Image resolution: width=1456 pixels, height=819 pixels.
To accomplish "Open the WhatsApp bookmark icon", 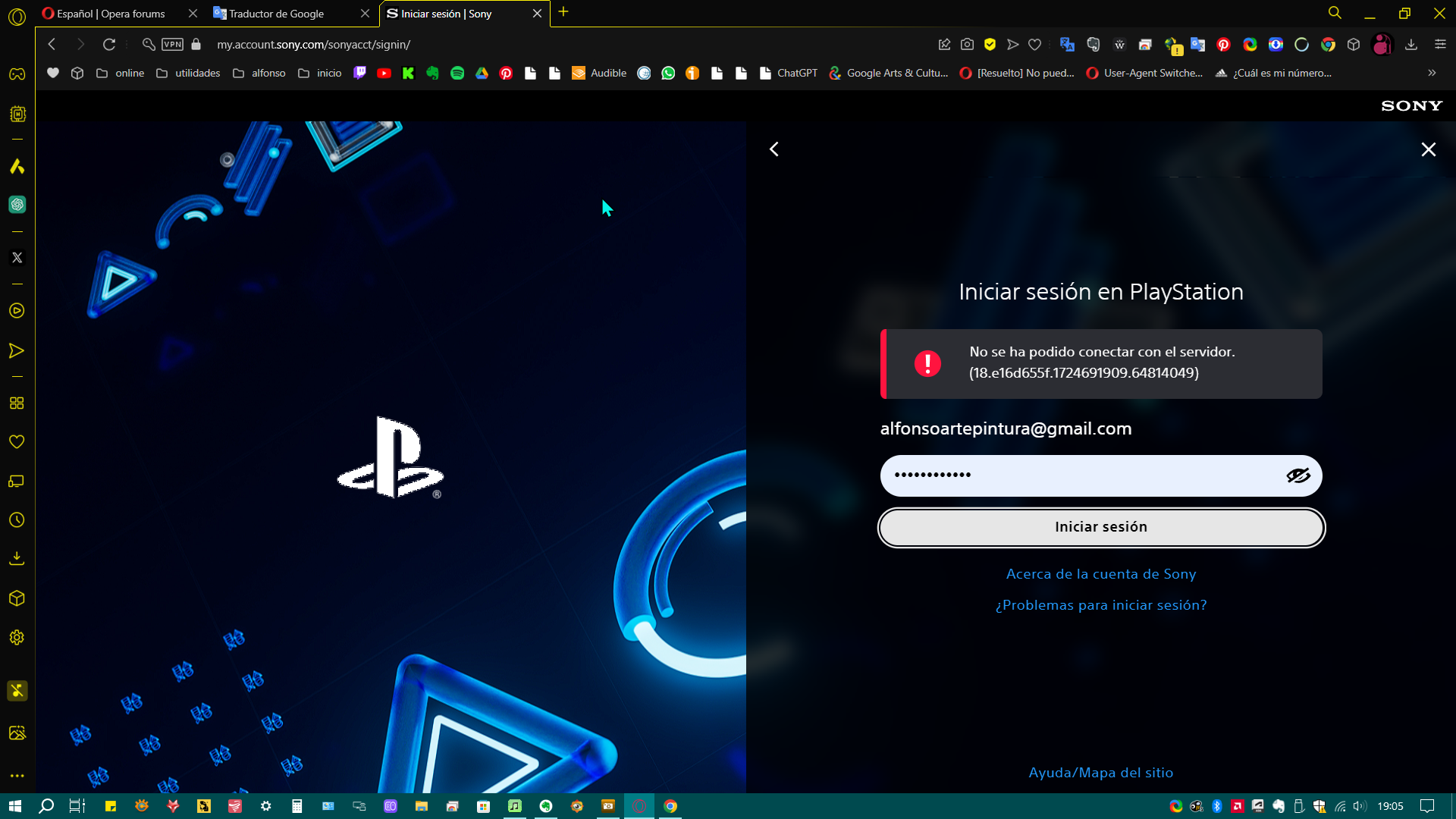I will (x=668, y=74).
